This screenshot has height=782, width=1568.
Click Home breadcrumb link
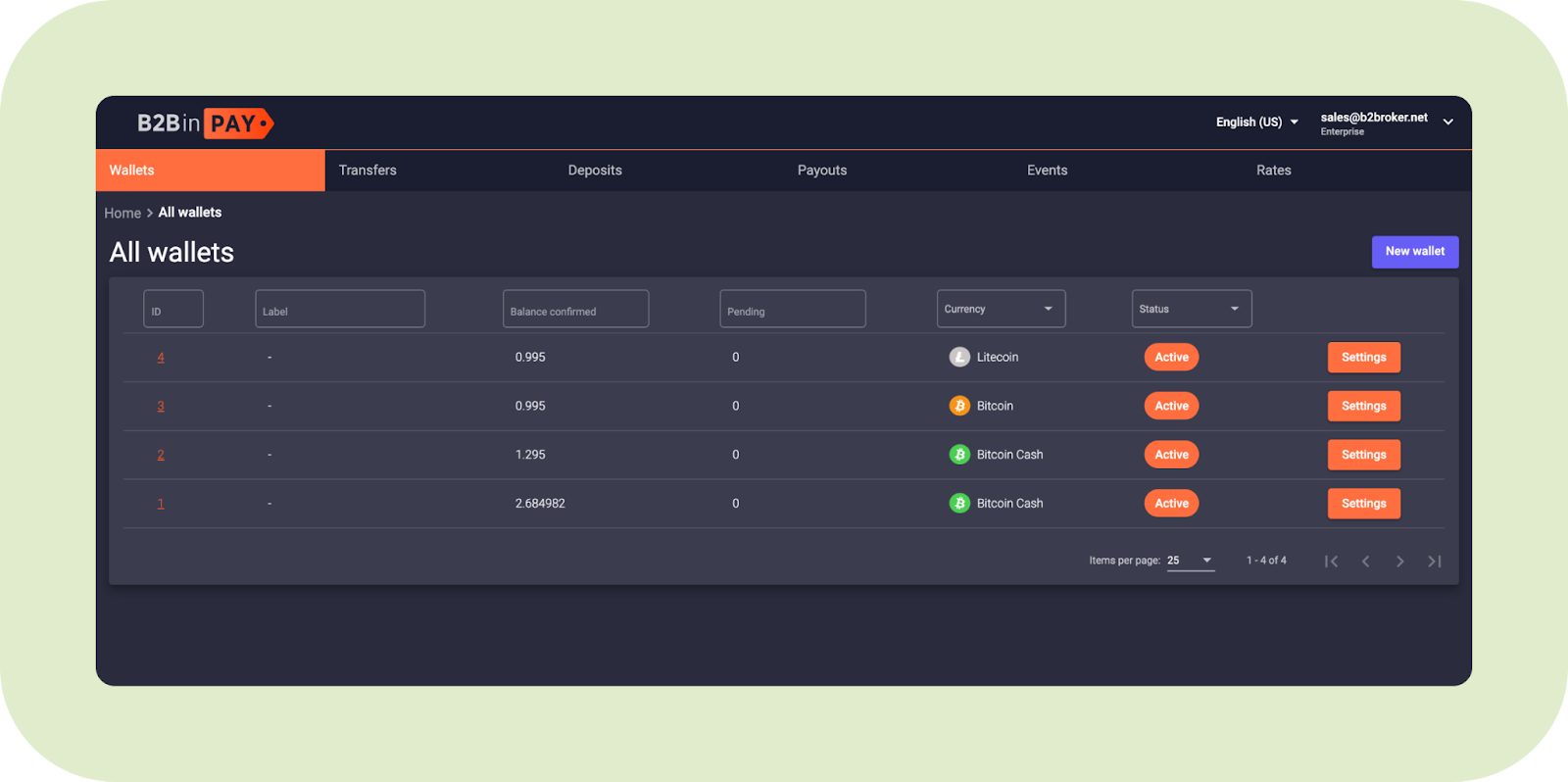(122, 213)
